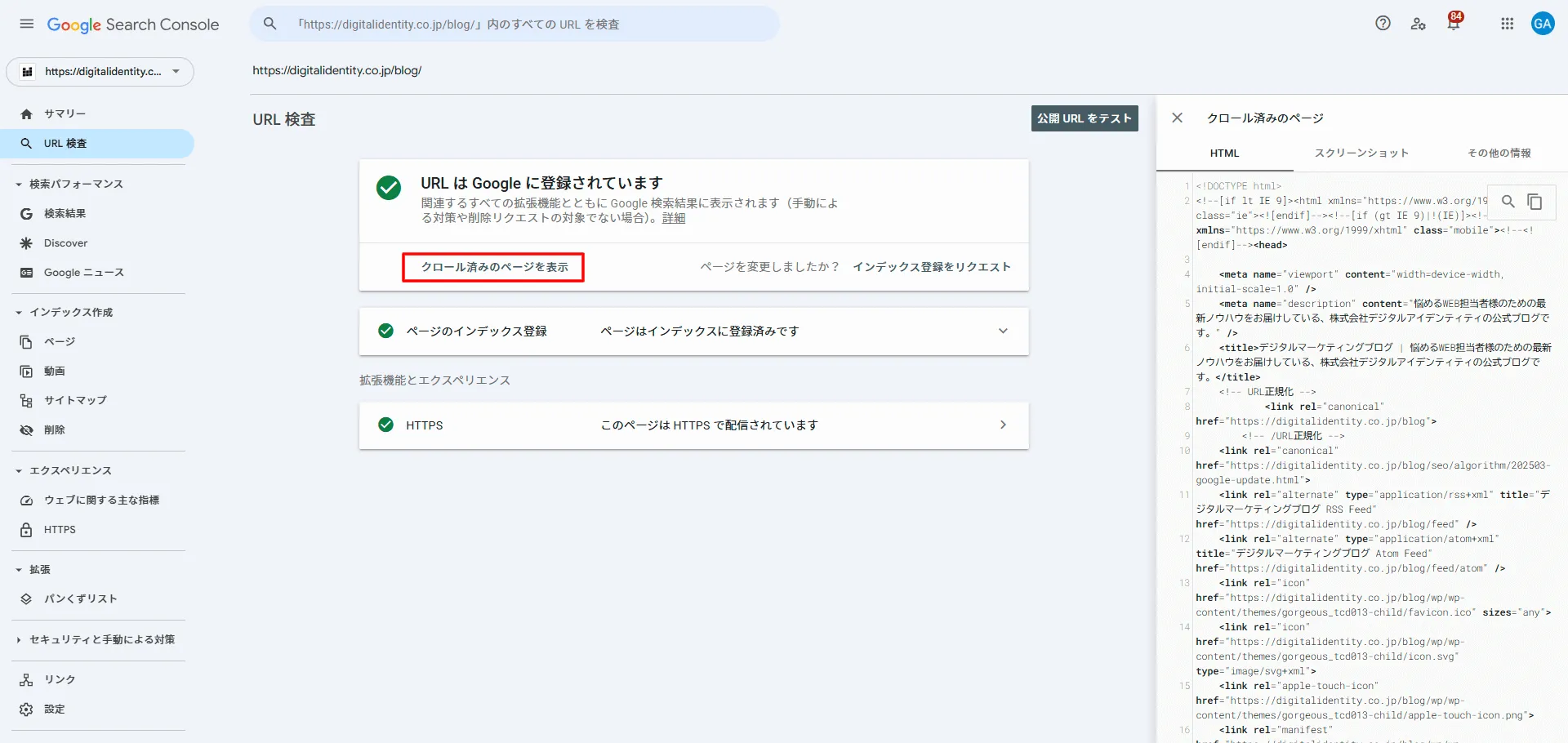The width and height of the screenshot is (1568, 743).
Task: Click the green check for URL は Google に登録されています
Action: (389, 188)
